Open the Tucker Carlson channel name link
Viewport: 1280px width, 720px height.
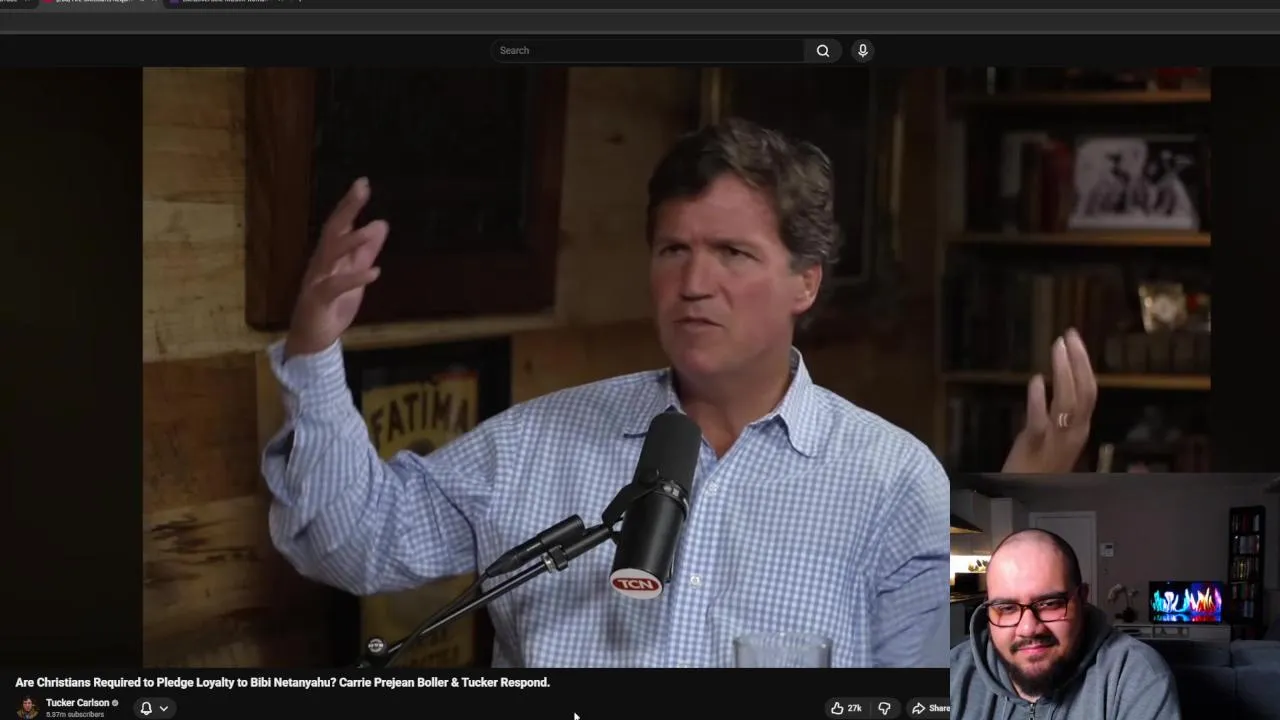[x=77, y=703]
